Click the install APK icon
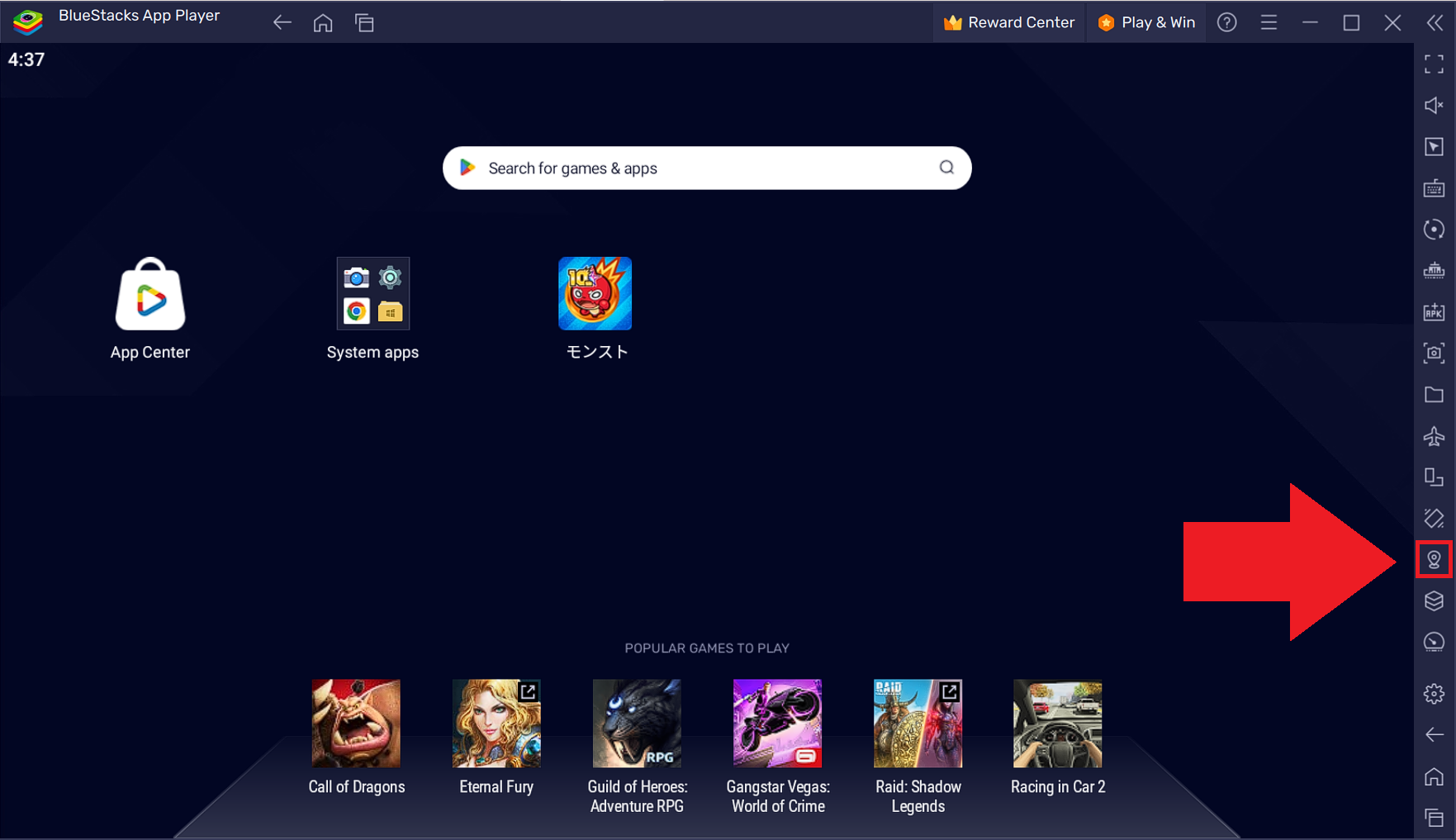This screenshot has width=1456, height=840. tap(1435, 311)
